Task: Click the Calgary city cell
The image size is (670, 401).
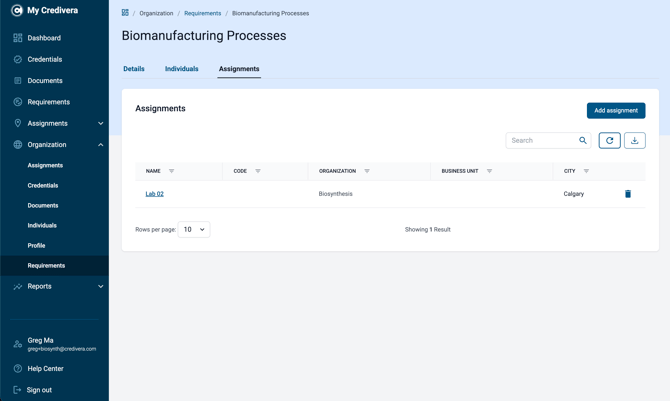Action: coord(573,194)
